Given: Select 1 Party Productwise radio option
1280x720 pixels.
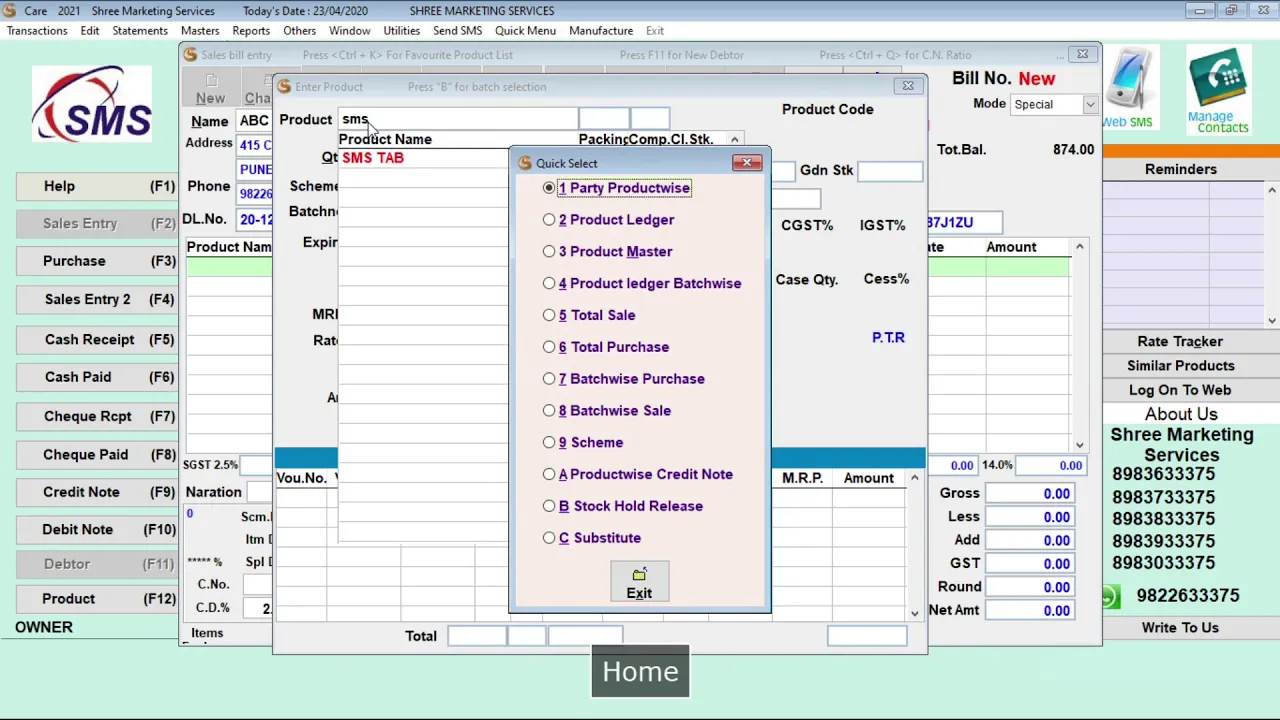Looking at the screenshot, I should coord(549,188).
